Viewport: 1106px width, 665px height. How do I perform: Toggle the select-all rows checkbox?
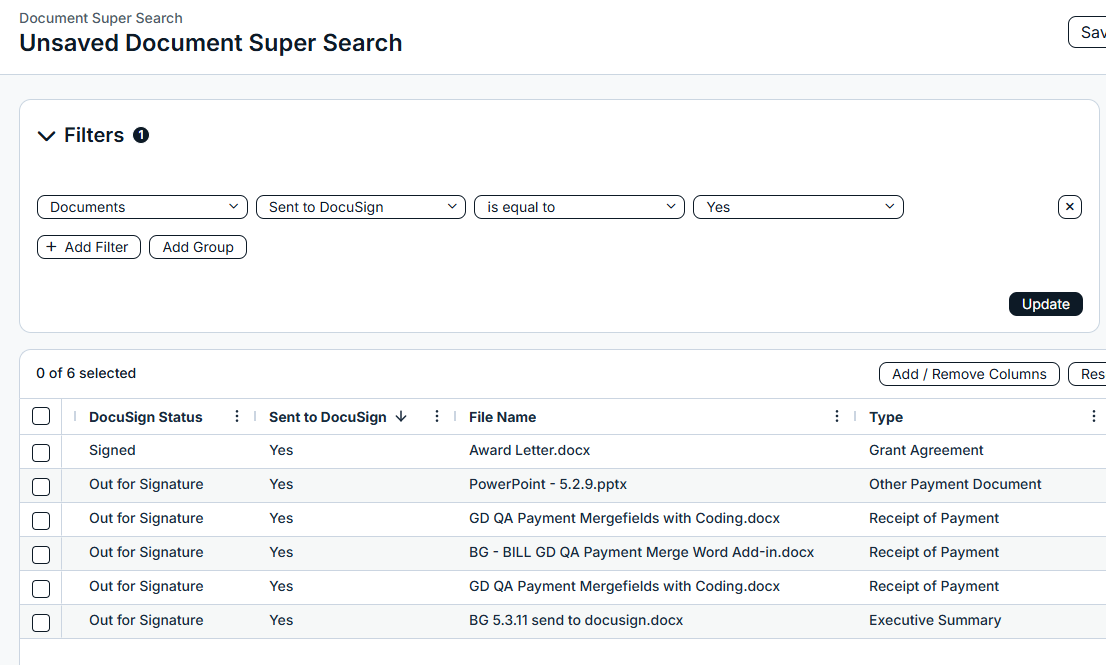pyautogui.click(x=41, y=416)
